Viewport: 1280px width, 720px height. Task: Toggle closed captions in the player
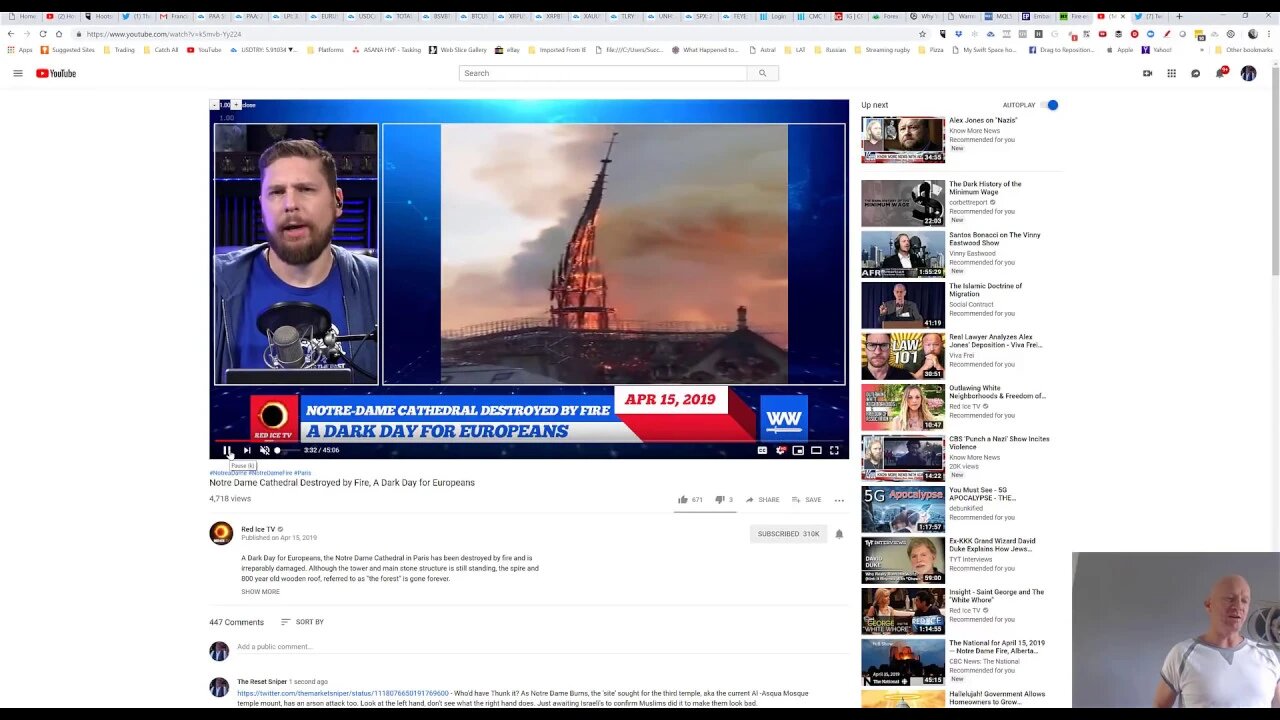pyautogui.click(x=762, y=450)
